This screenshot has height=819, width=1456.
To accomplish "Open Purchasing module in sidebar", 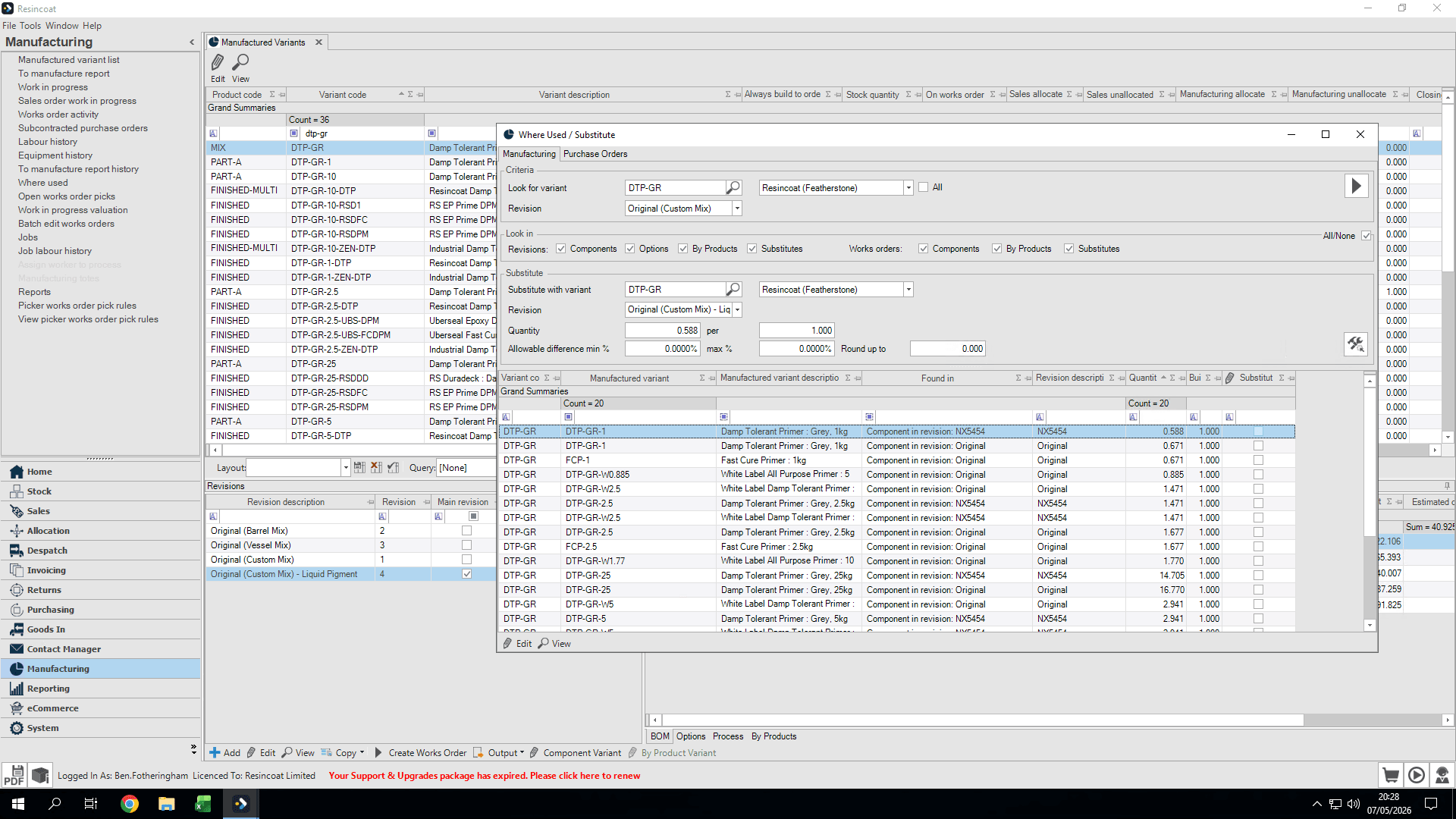I will 100,610.
